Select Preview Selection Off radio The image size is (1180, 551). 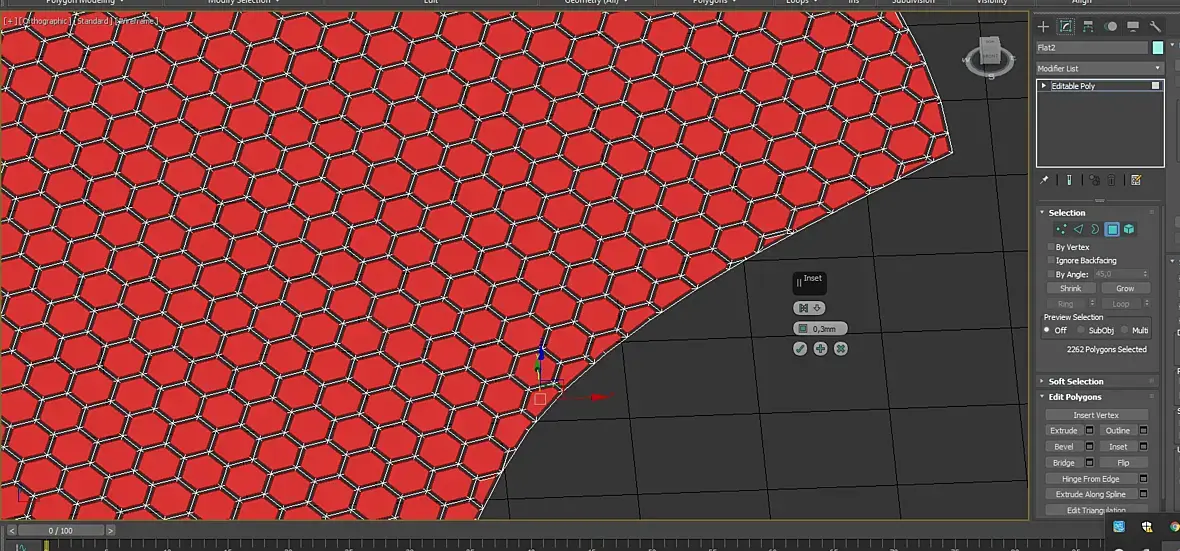[1047, 330]
